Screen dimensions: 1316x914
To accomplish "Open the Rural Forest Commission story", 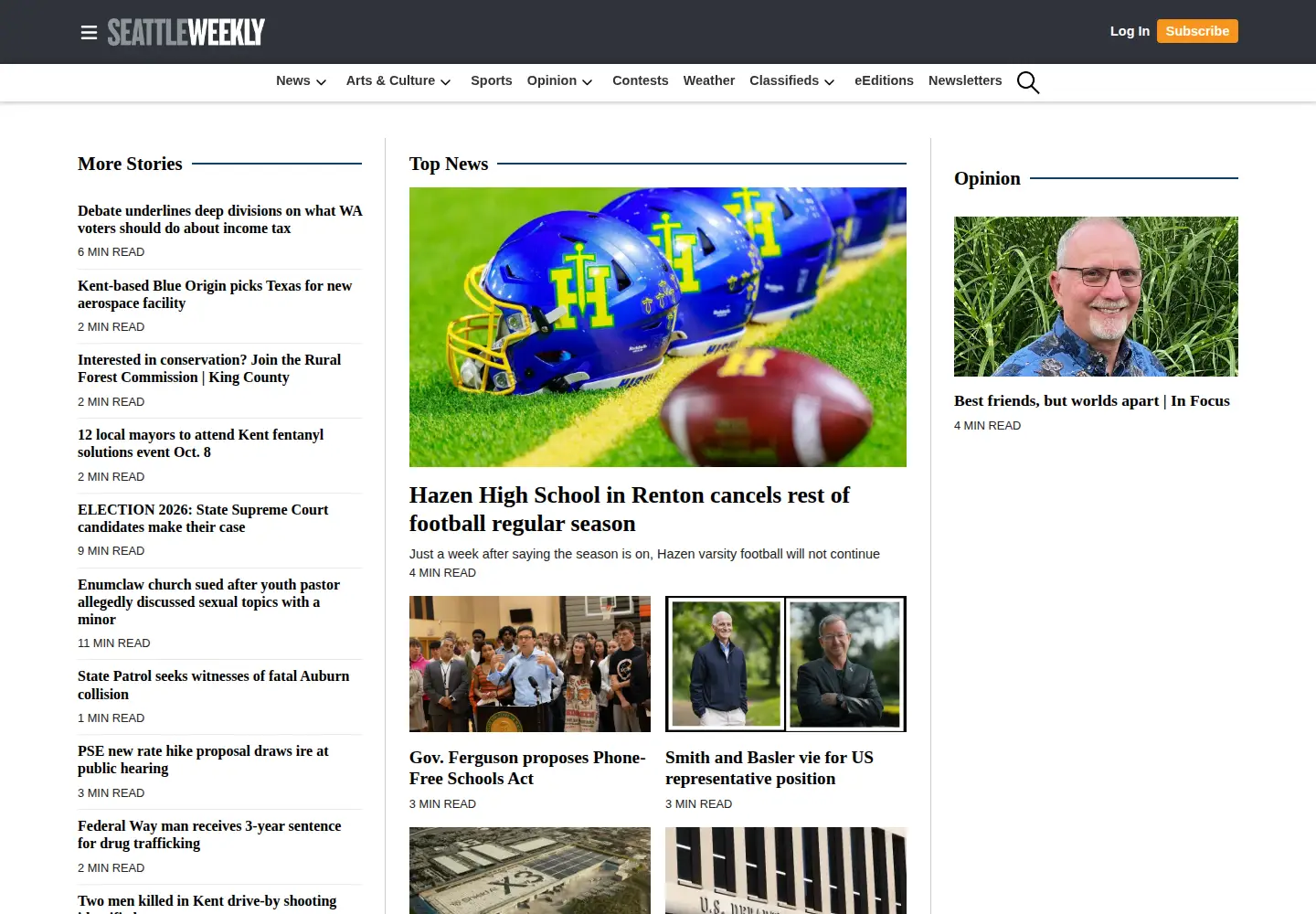I will 209,368.
